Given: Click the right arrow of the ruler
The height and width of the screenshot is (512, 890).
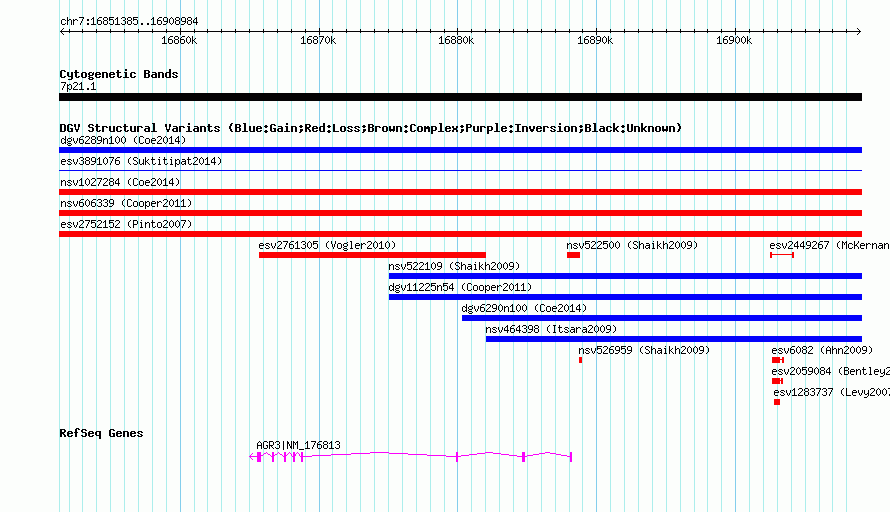Looking at the screenshot, I should click(x=858, y=32).
